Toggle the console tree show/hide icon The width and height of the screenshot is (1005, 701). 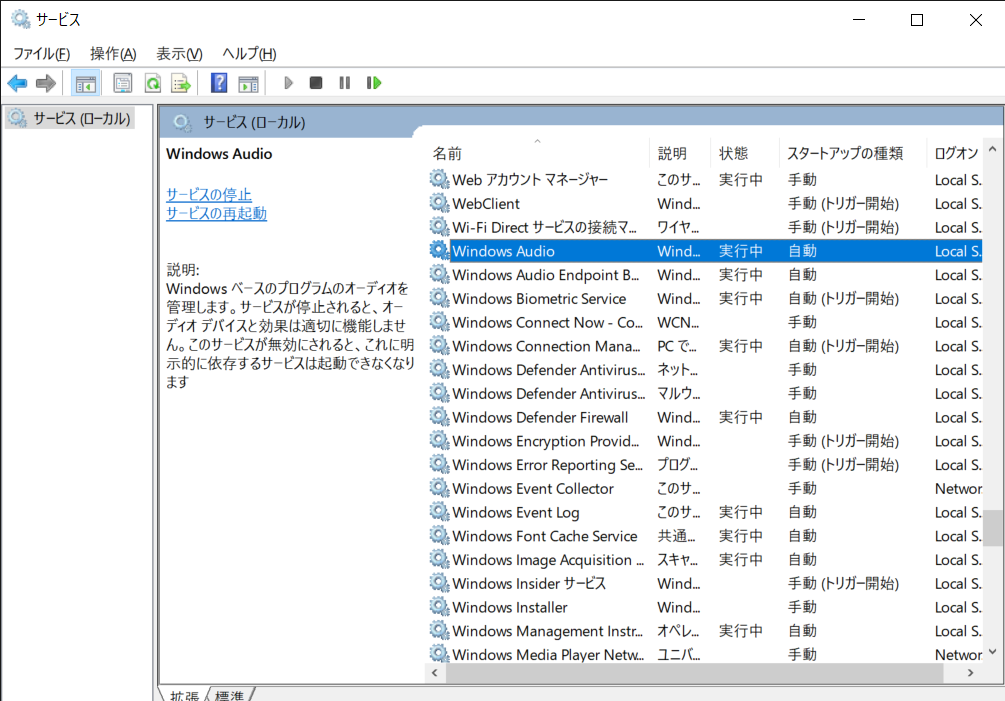[85, 83]
